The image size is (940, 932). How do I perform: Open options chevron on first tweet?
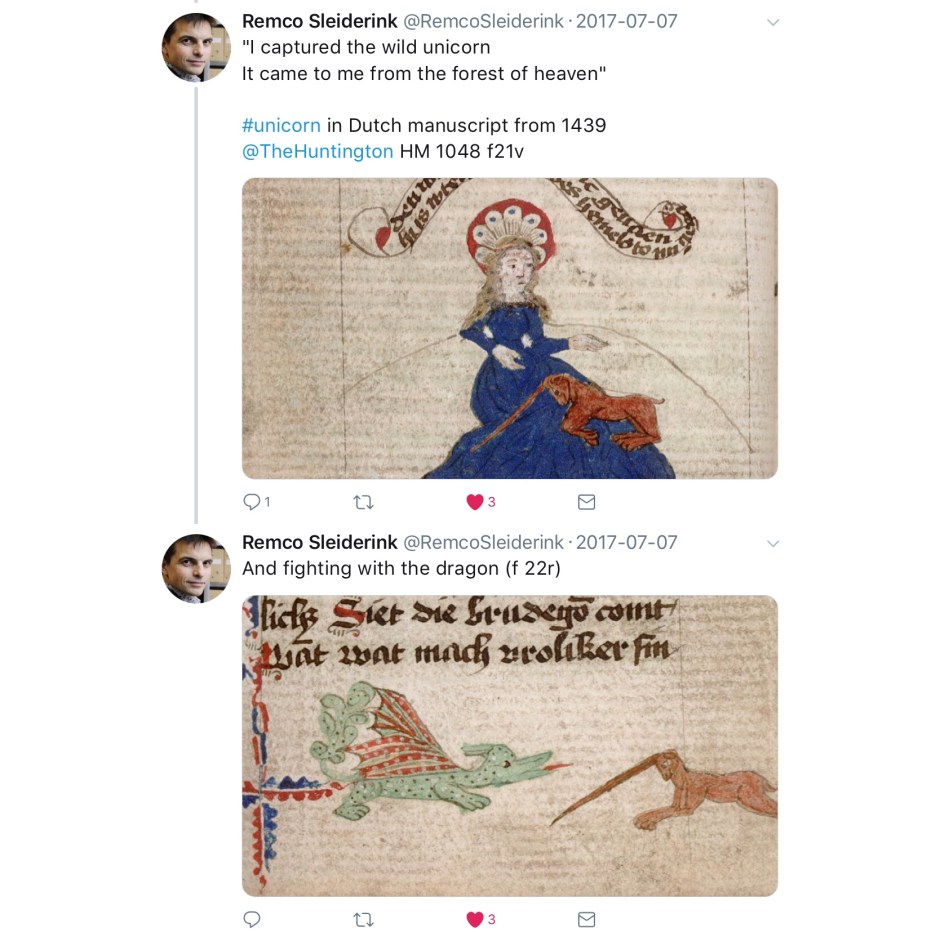click(x=773, y=23)
